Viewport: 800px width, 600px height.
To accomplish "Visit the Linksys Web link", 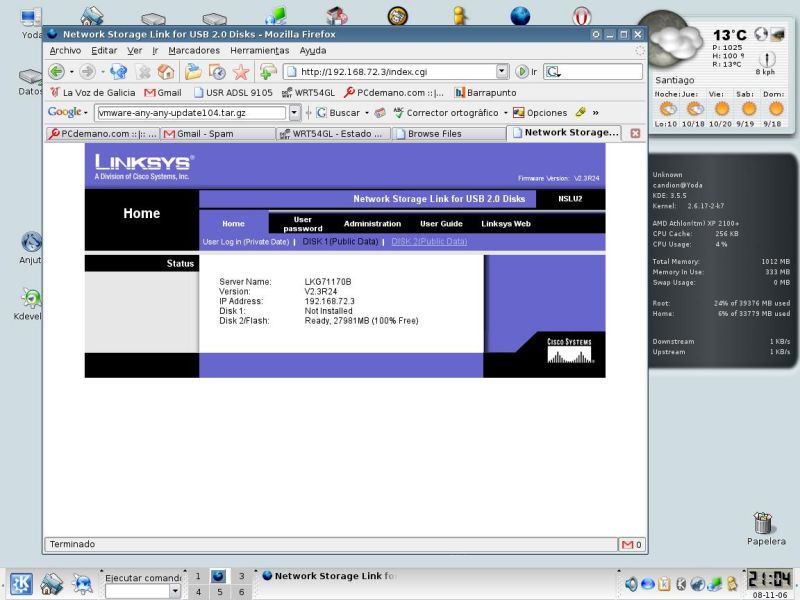I will [x=506, y=223].
